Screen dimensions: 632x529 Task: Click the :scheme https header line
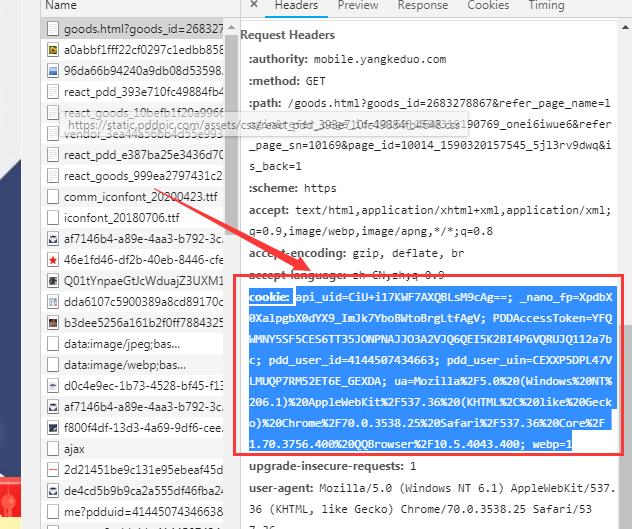[x=293, y=188]
